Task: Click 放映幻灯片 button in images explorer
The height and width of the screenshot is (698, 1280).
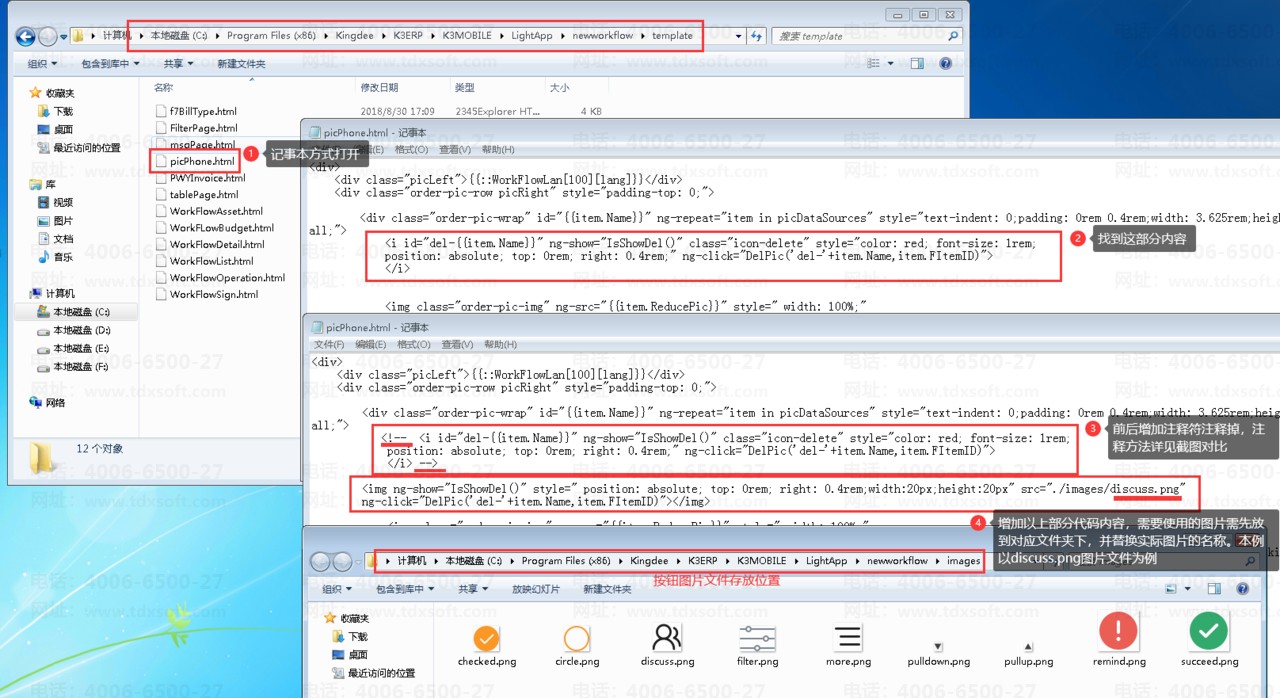Action: coord(536,590)
